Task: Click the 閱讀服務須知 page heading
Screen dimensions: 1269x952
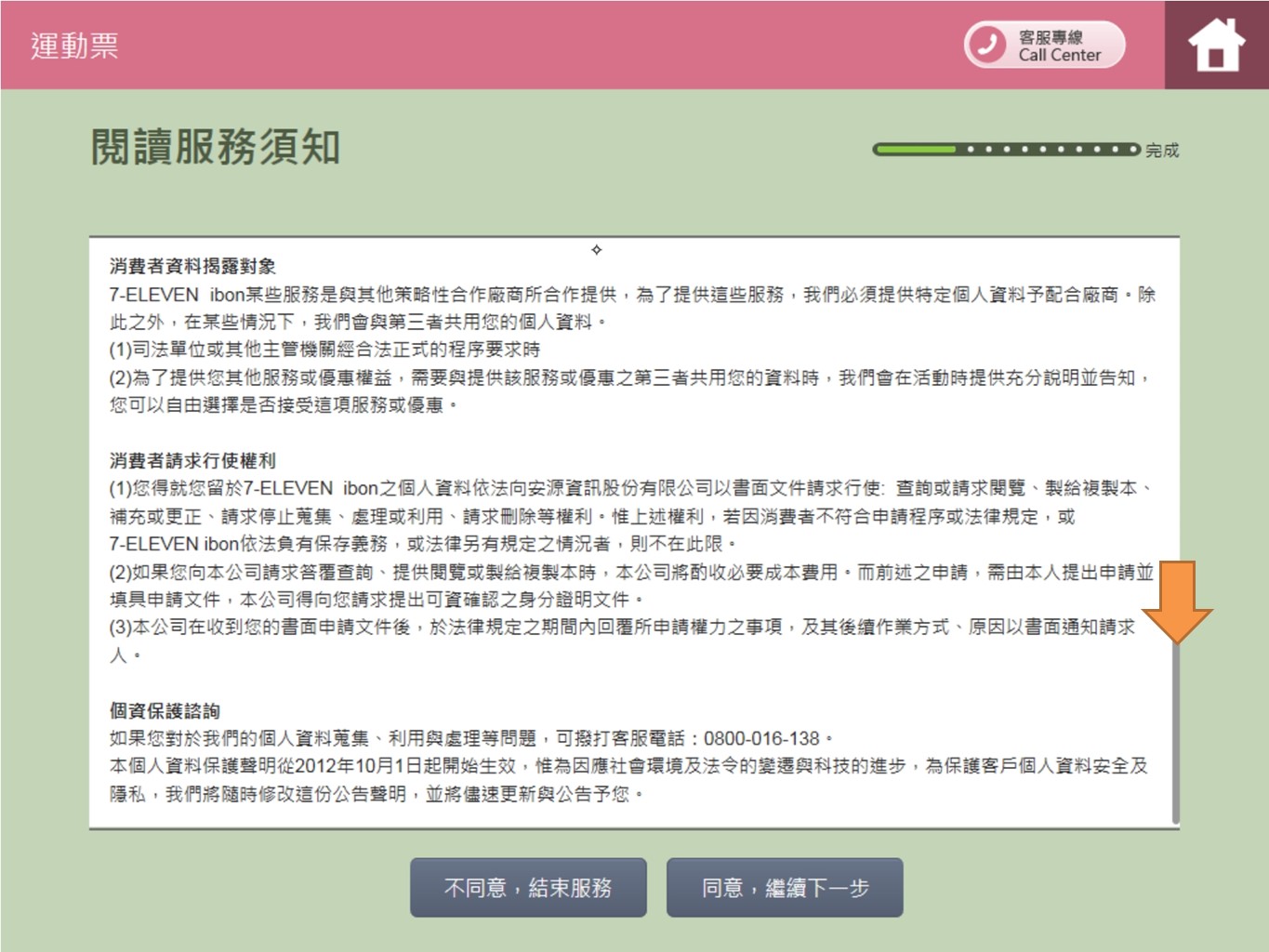Action: pyautogui.click(x=216, y=147)
